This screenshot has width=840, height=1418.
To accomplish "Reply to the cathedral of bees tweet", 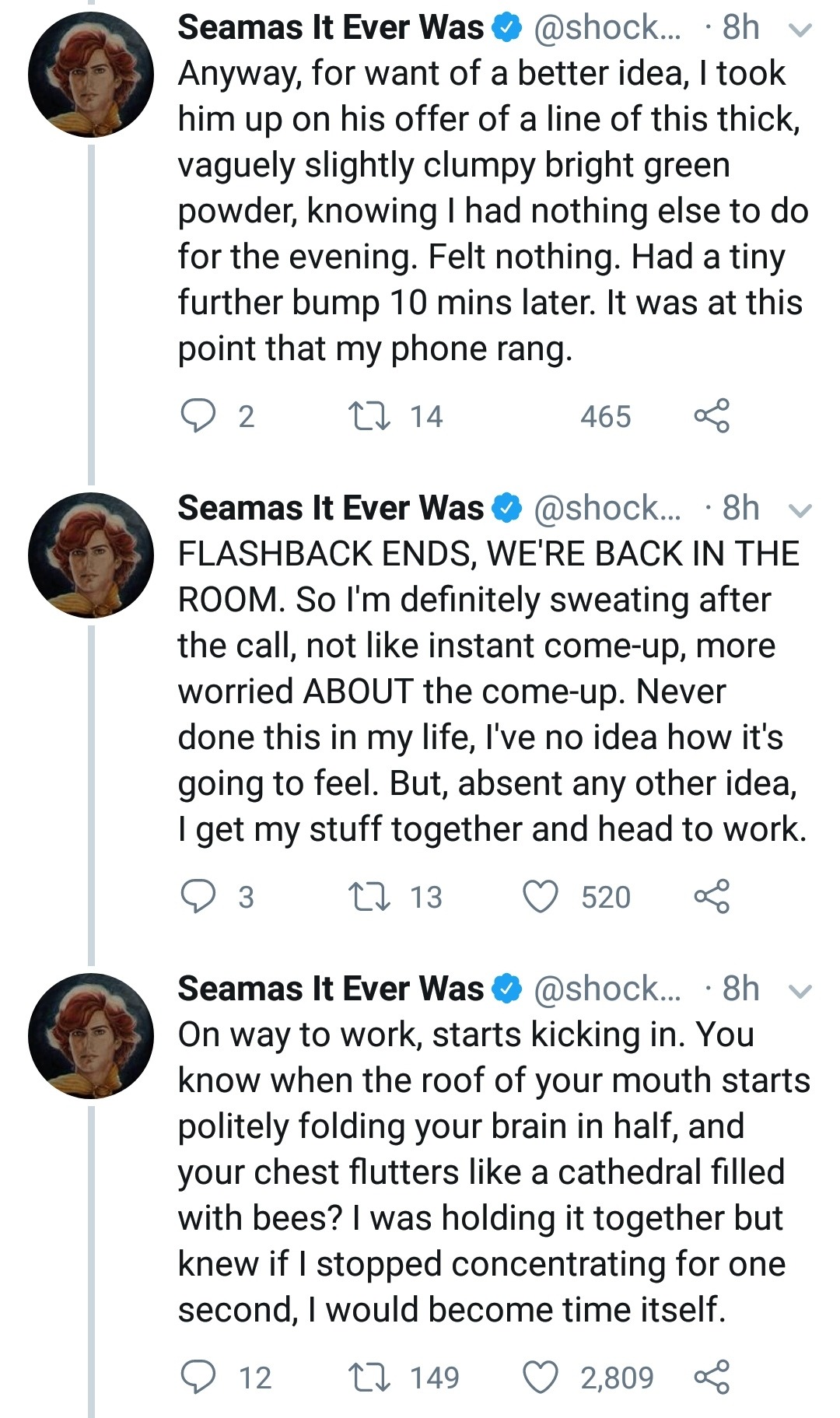I will 198,1377.
